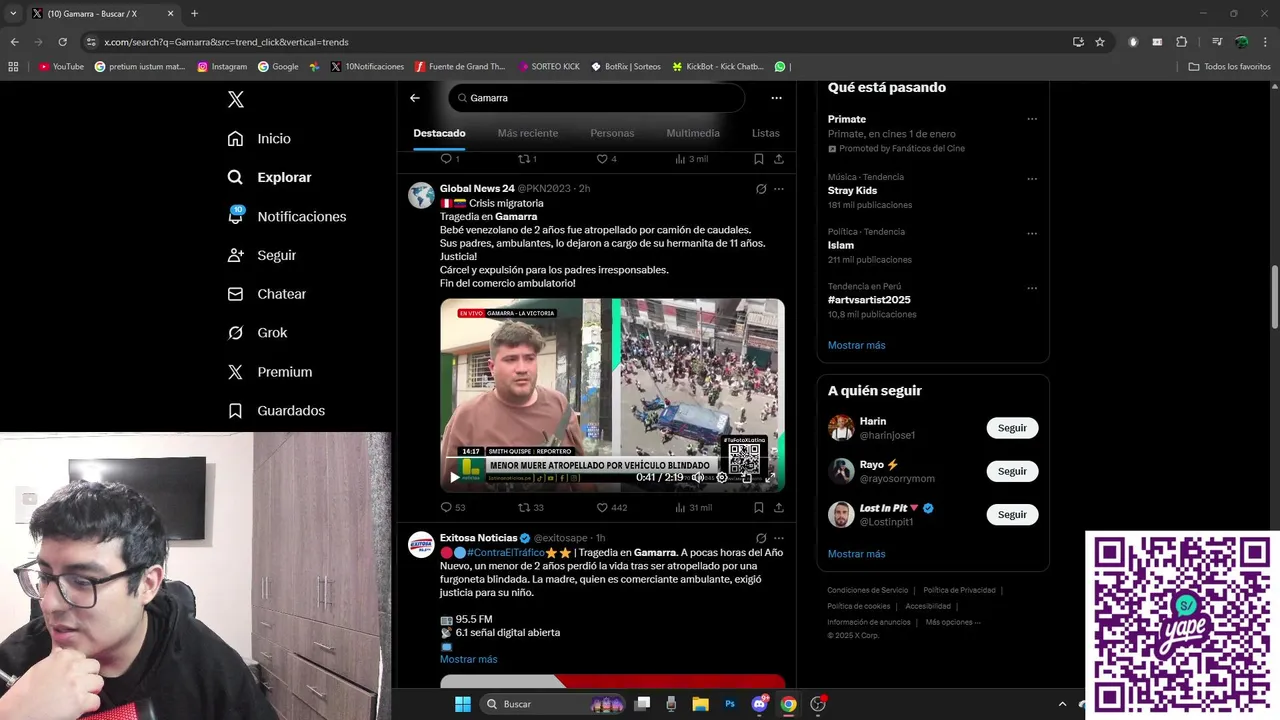This screenshot has height=720, width=1280.
Task: Open Photoshop from the taskbar
Action: click(x=730, y=704)
